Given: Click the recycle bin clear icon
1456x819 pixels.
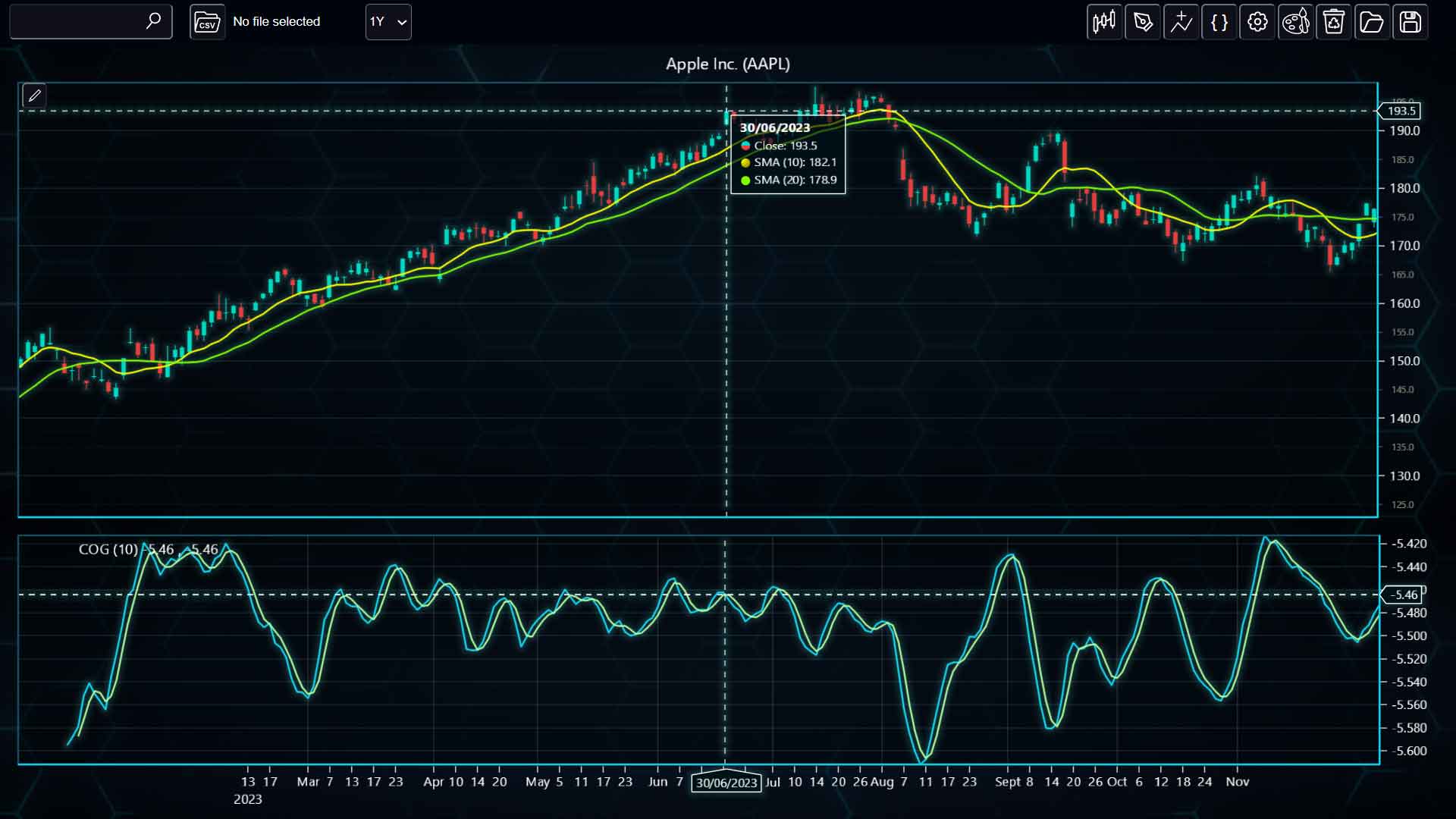Looking at the screenshot, I should [x=1334, y=22].
